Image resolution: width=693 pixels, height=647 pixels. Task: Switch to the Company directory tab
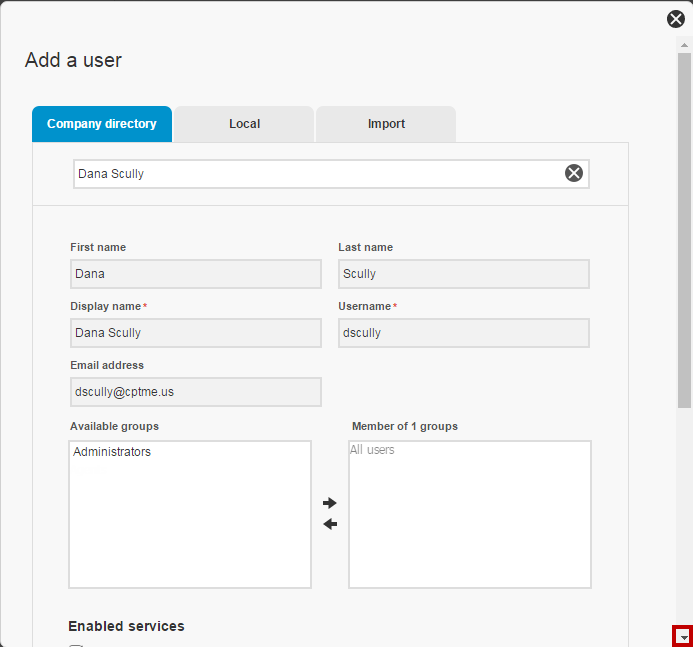coord(102,124)
